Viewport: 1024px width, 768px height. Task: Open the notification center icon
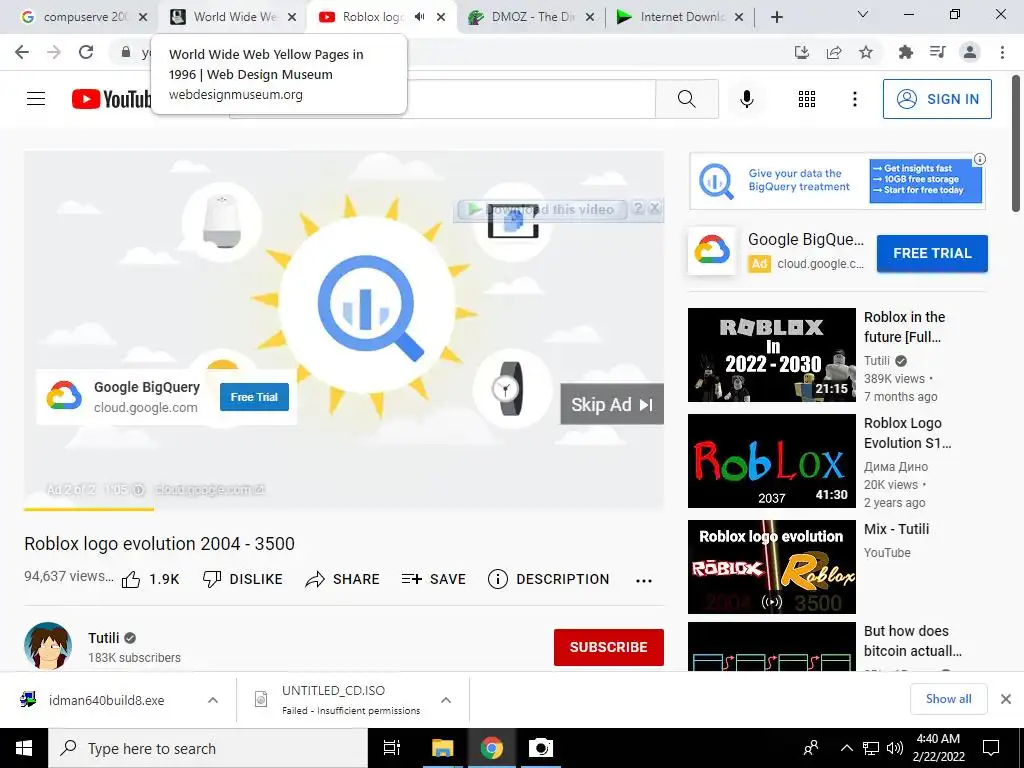tap(991, 748)
